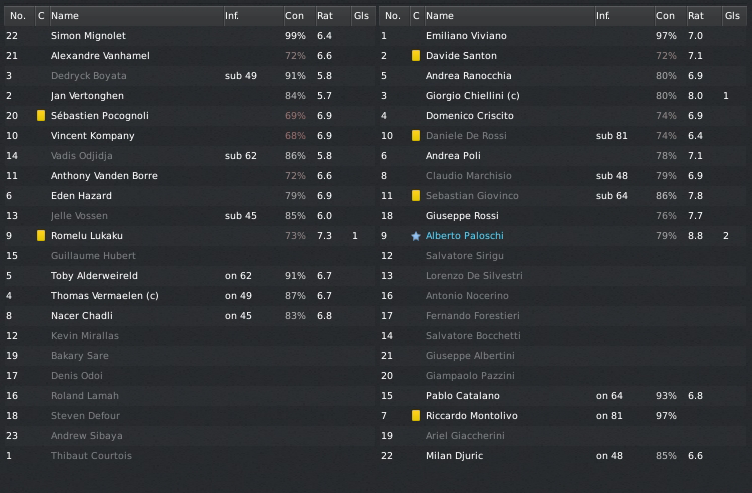This screenshot has height=493, width=752.
Task: Click Sébastien Pocognoli's yellow card icon
Action: pyautogui.click(x=41, y=116)
